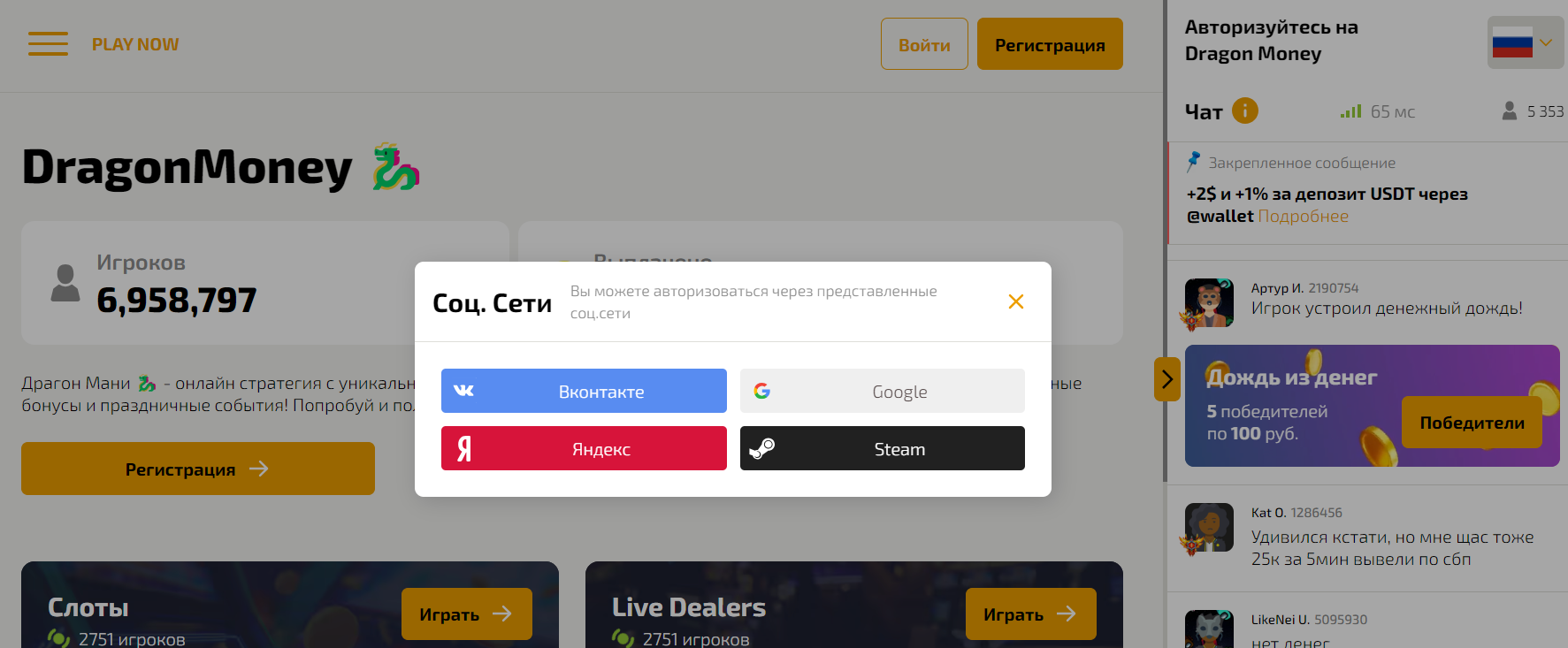The image size is (1568, 648).
Task: Click the Авторизуйтесь на Dragon Money heading
Action: coord(1272,41)
